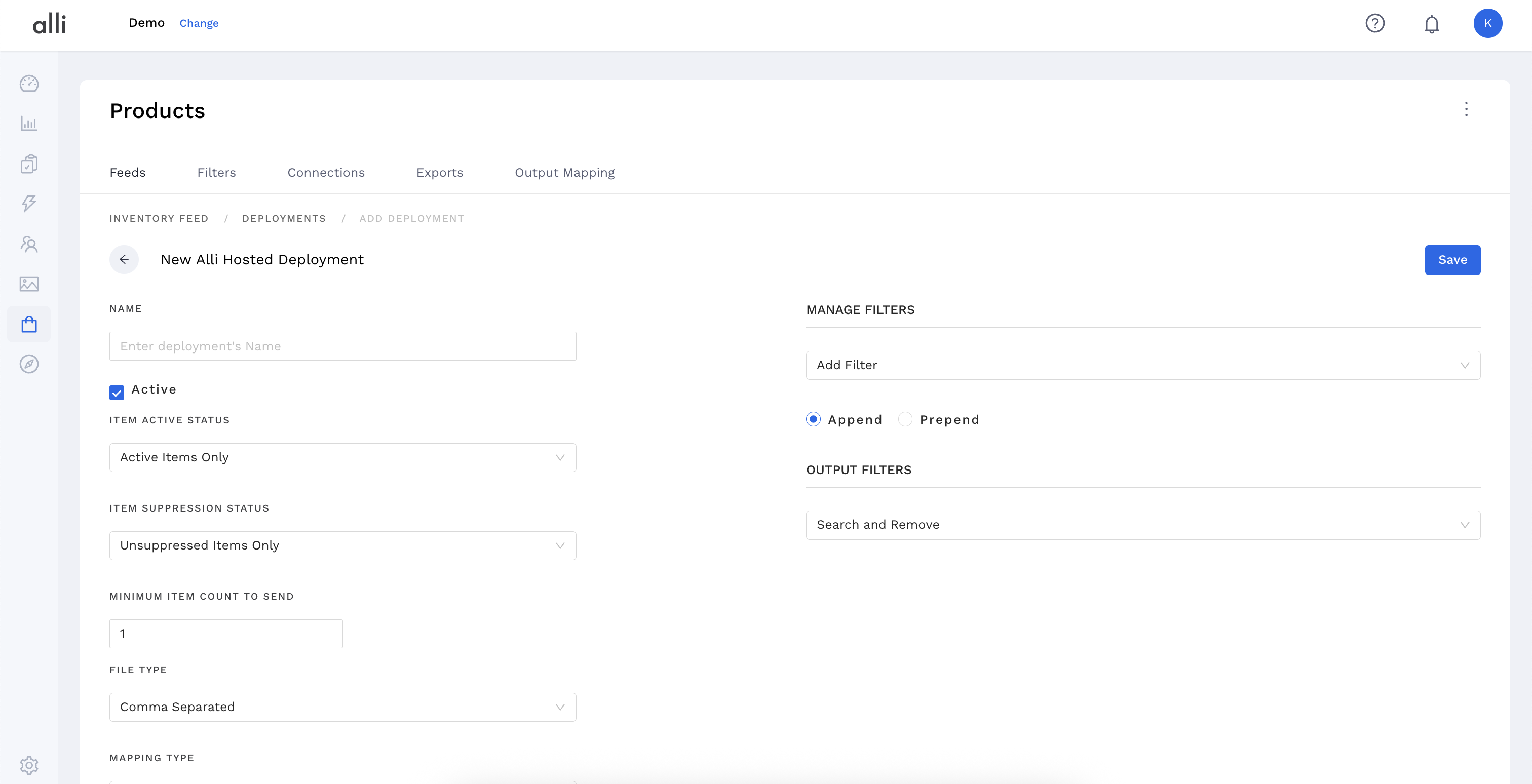Open the help question mark icon
The width and height of the screenshot is (1532, 784).
(x=1374, y=23)
